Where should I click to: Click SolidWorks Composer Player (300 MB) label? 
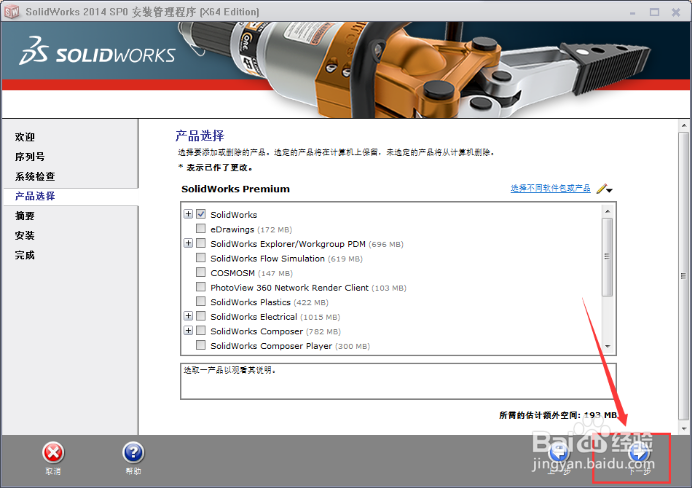[290, 346]
